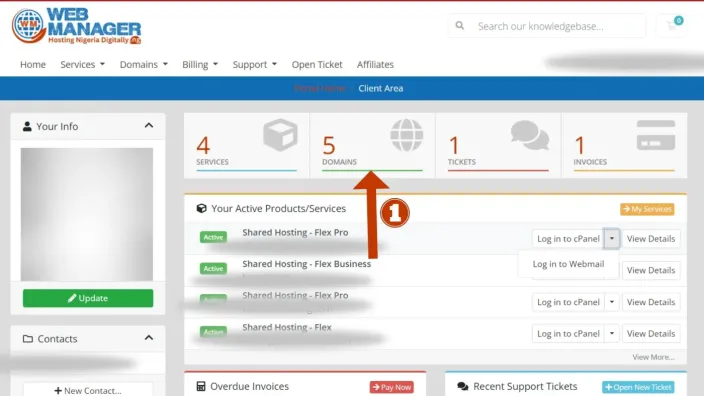The image size is (704, 396).
Task: Click the Active Products cube icon
Action: pyautogui.click(x=202, y=208)
